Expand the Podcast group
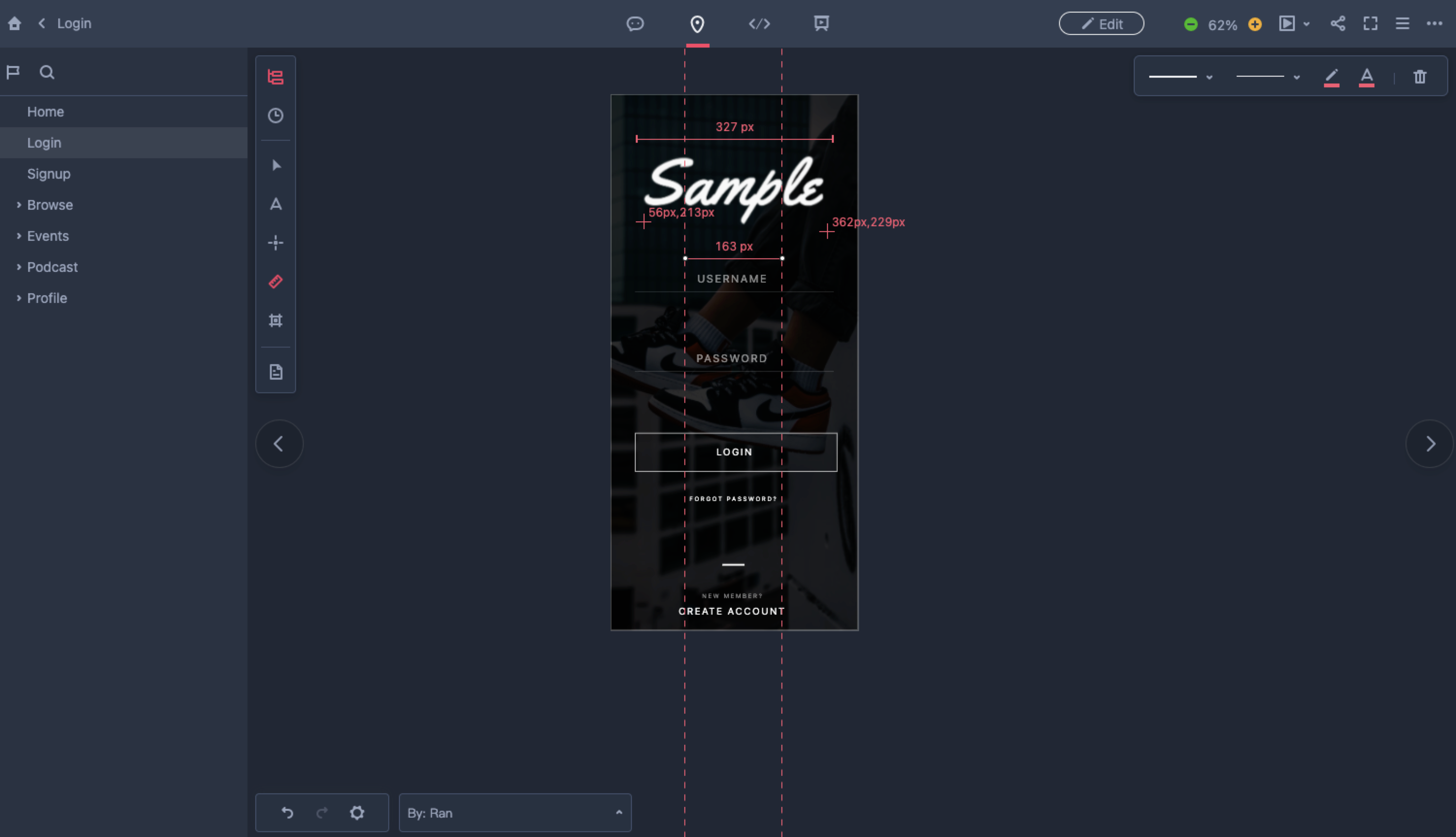The height and width of the screenshot is (837, 1456). pyautogui.click(x=19, y=267)
